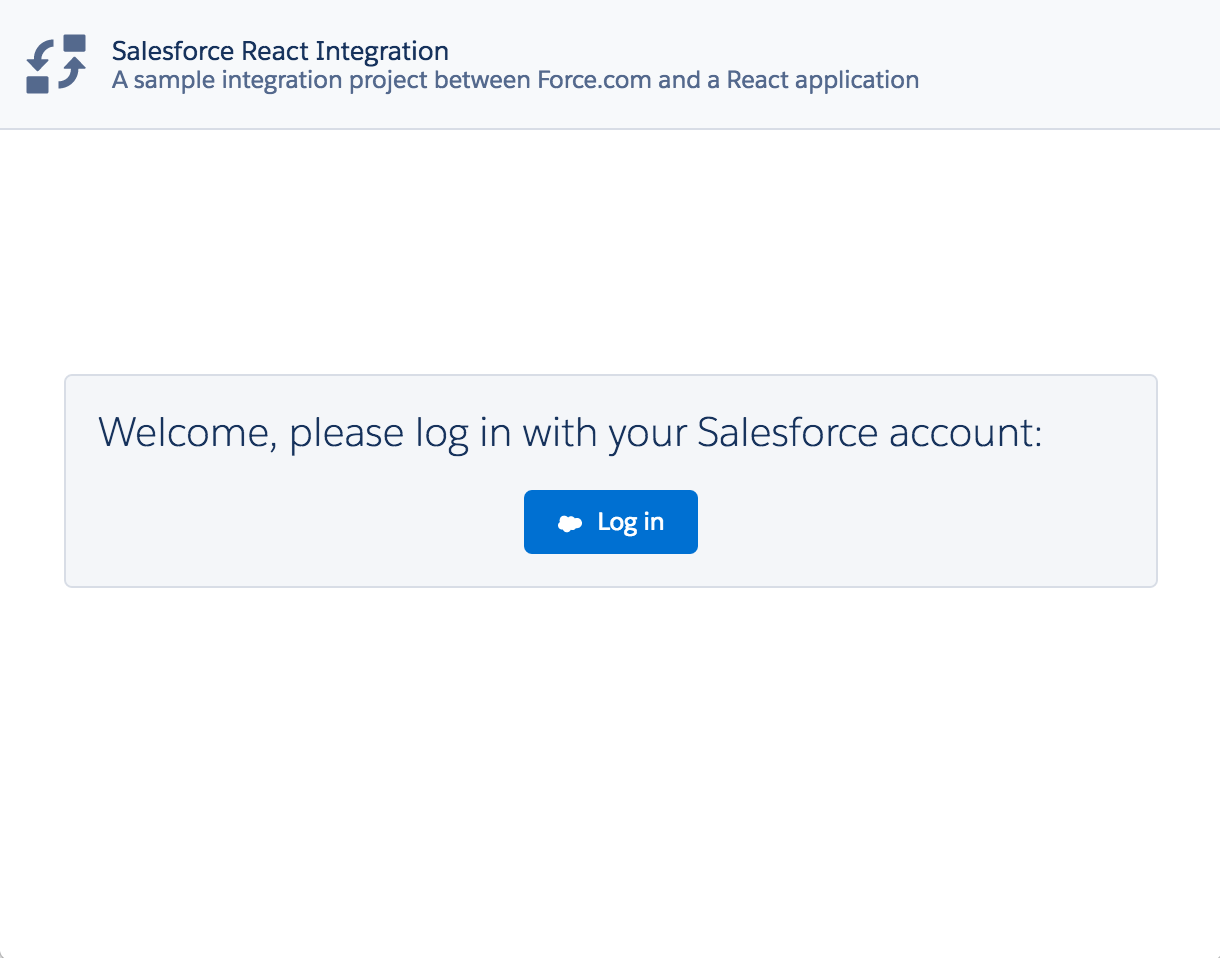Click the "Log in" text label
Image resolution: width=1220 pixels, height=958 pixels.
(x=630, y=522)
